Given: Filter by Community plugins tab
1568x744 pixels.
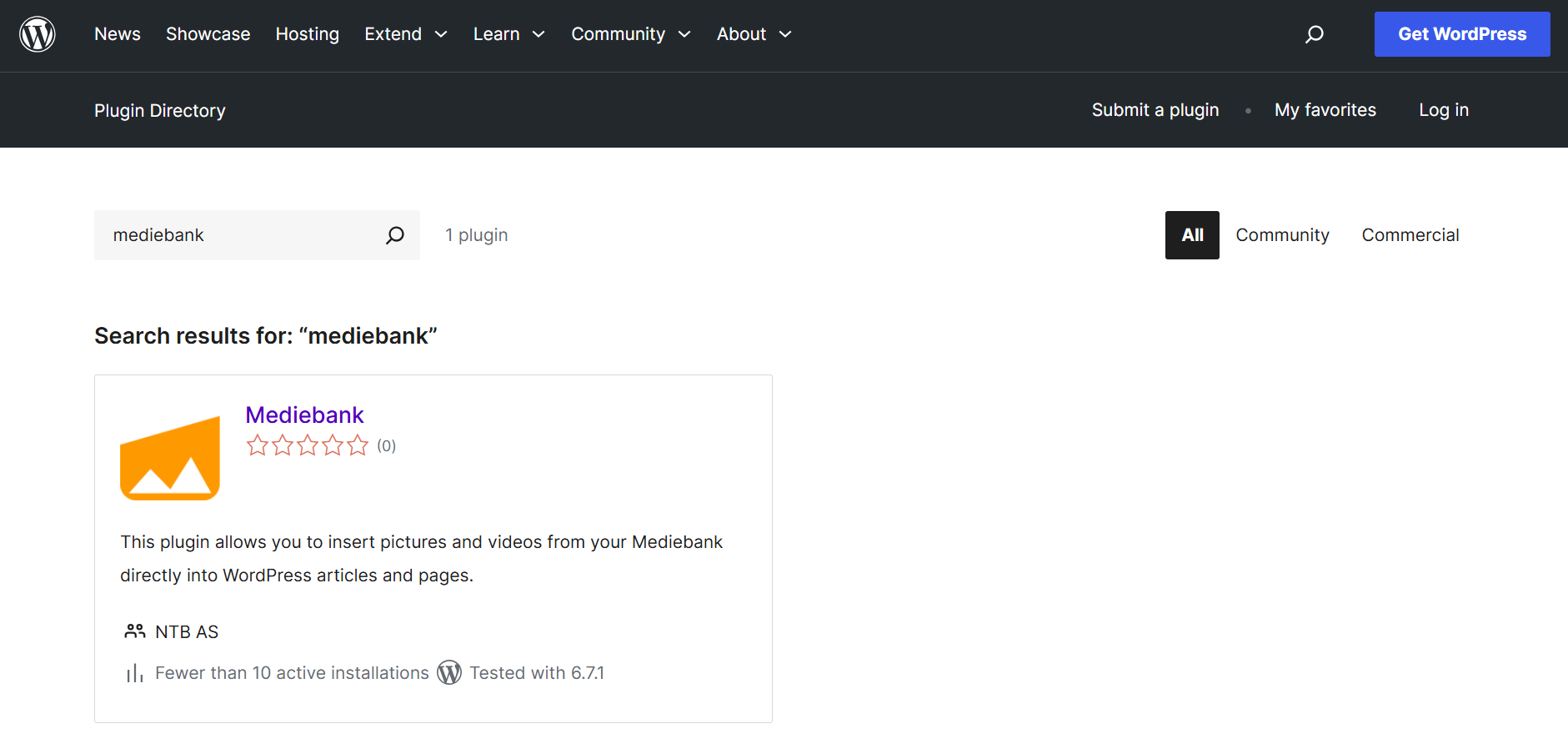Looking at the screenshot, I should point(1282,235).
